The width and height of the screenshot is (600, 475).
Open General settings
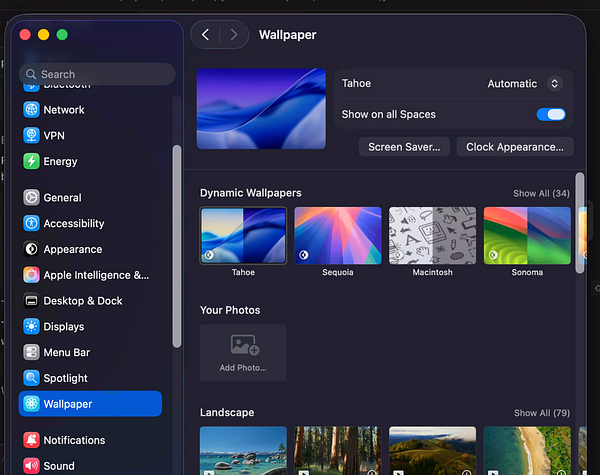coord(90,198)
